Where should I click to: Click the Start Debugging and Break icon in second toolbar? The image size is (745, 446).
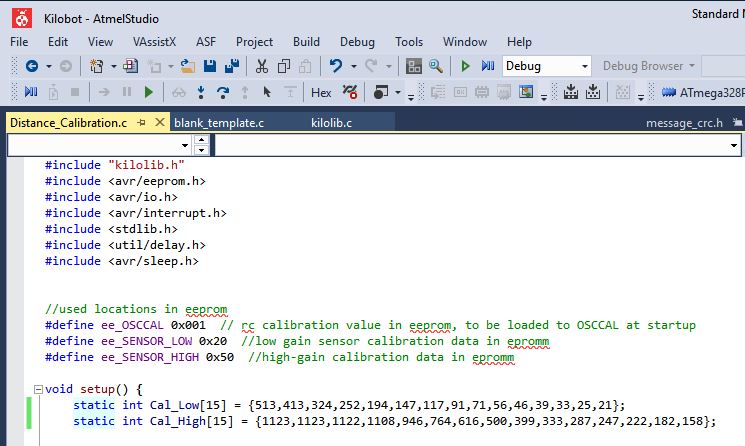click(31, 92)
